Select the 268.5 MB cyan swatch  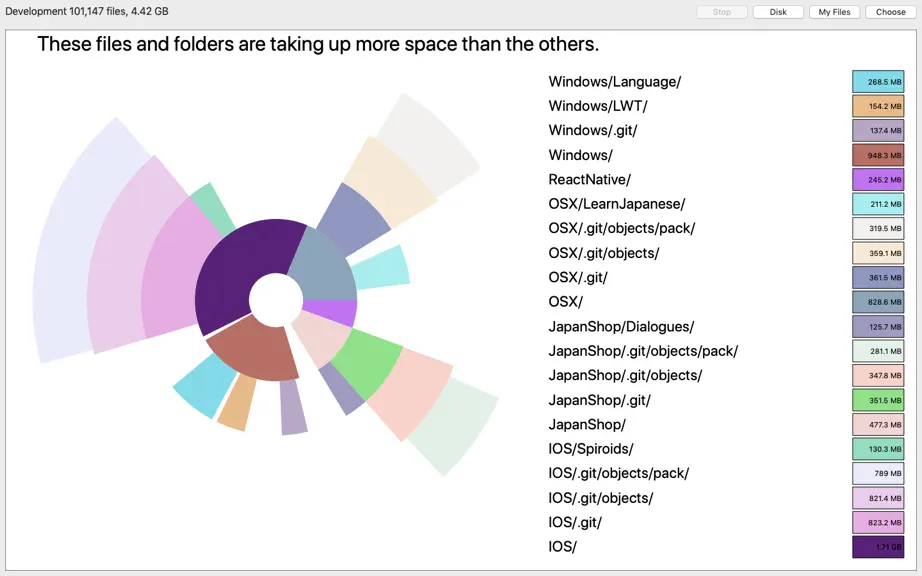[878, 82]
